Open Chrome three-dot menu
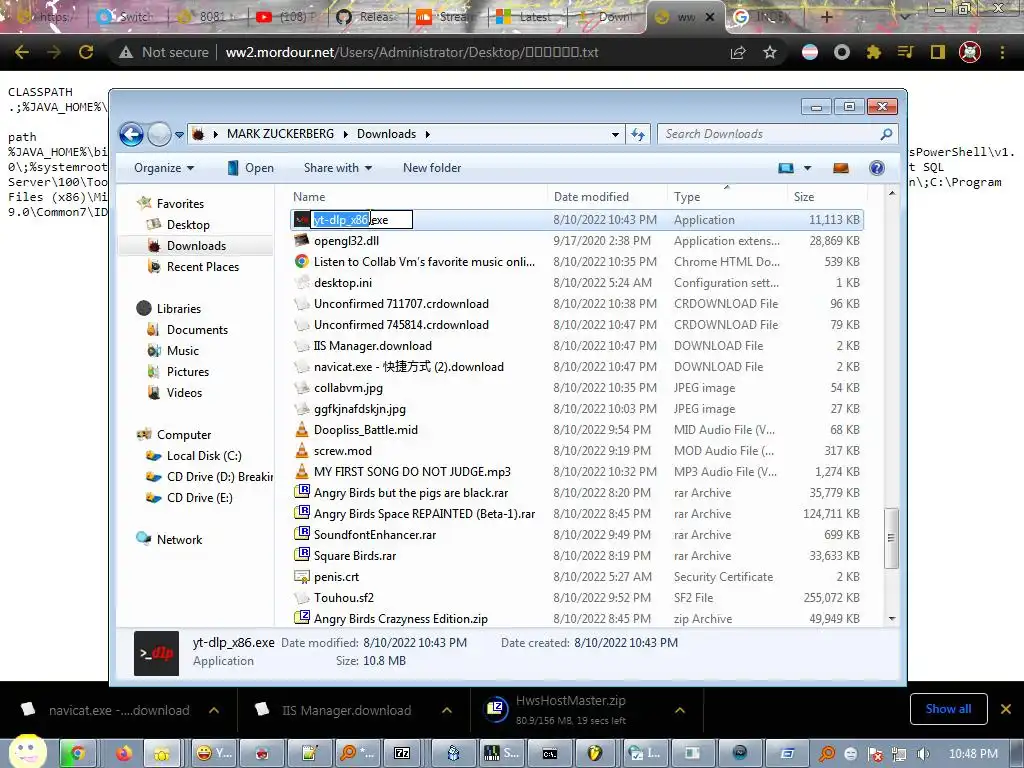 (x=1002, y=52)
